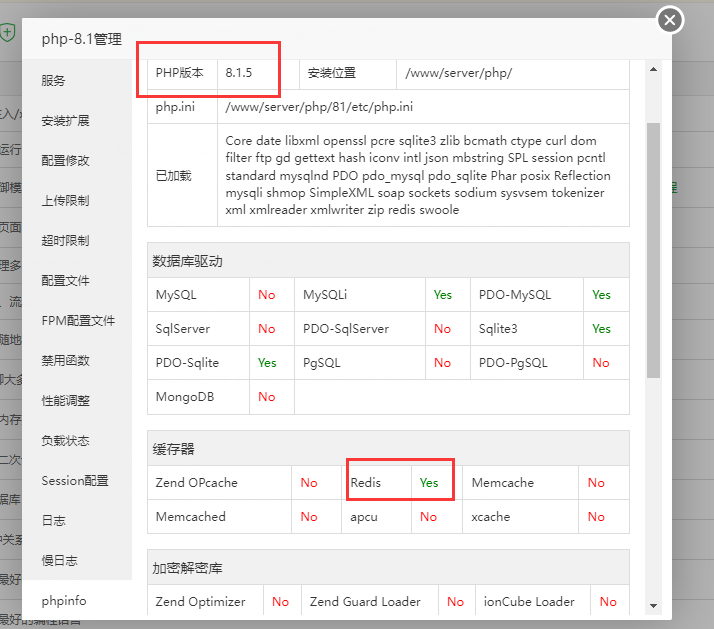Click the Redis cell
This screenshot has height=629, width=714.
(377, 483)
